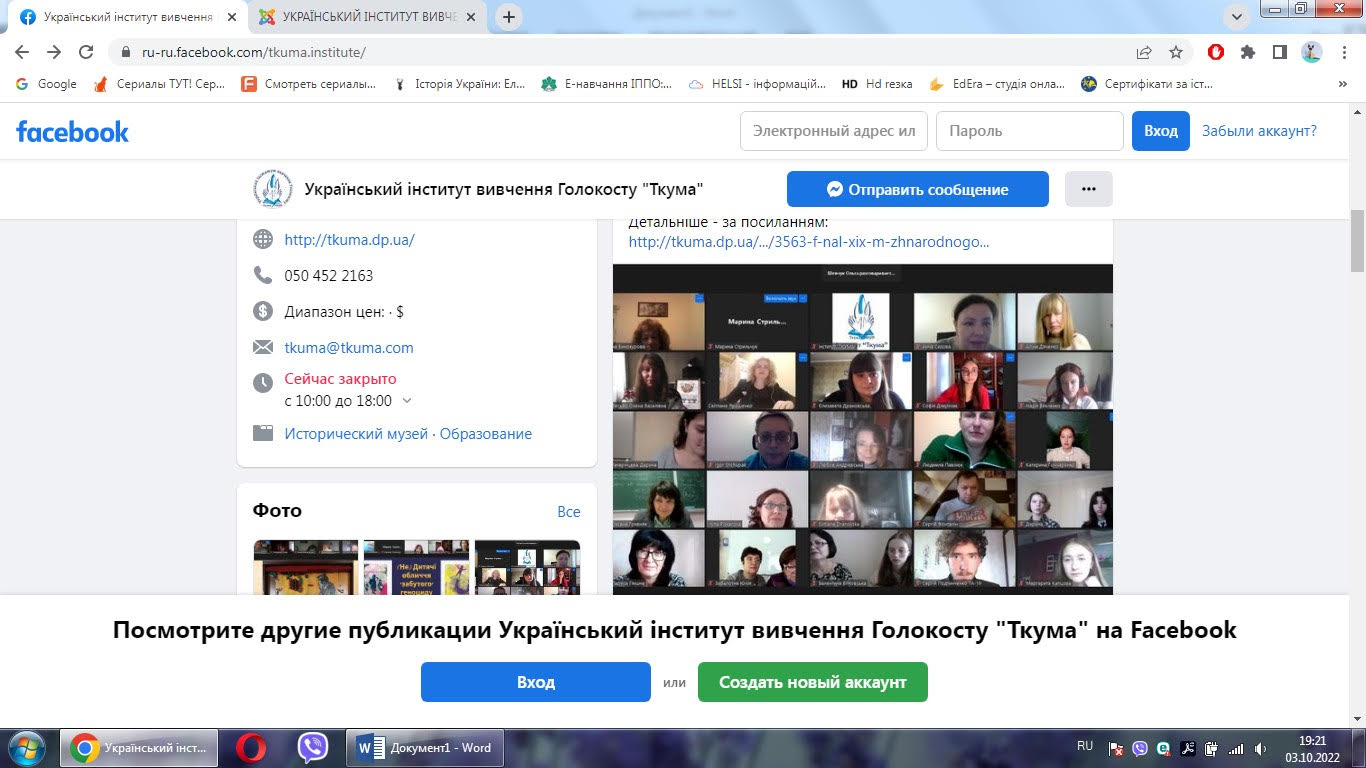Image resolution: width=1366 pixels, height=768 pixels.
Task: Open the Історія України bookmark
Action: coord(459,84)
